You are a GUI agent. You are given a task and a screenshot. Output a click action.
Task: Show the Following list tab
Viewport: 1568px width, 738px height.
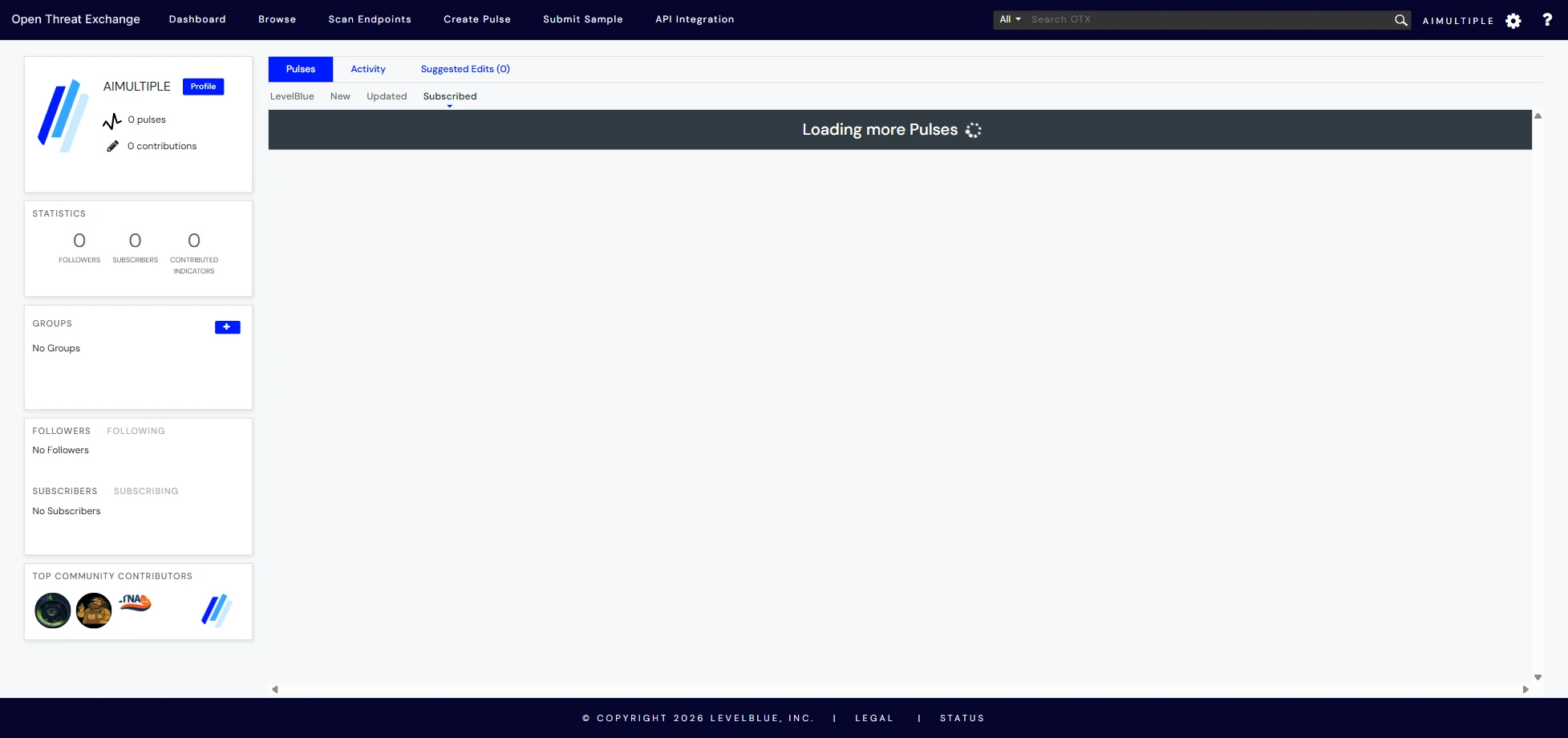pos(136,431)
